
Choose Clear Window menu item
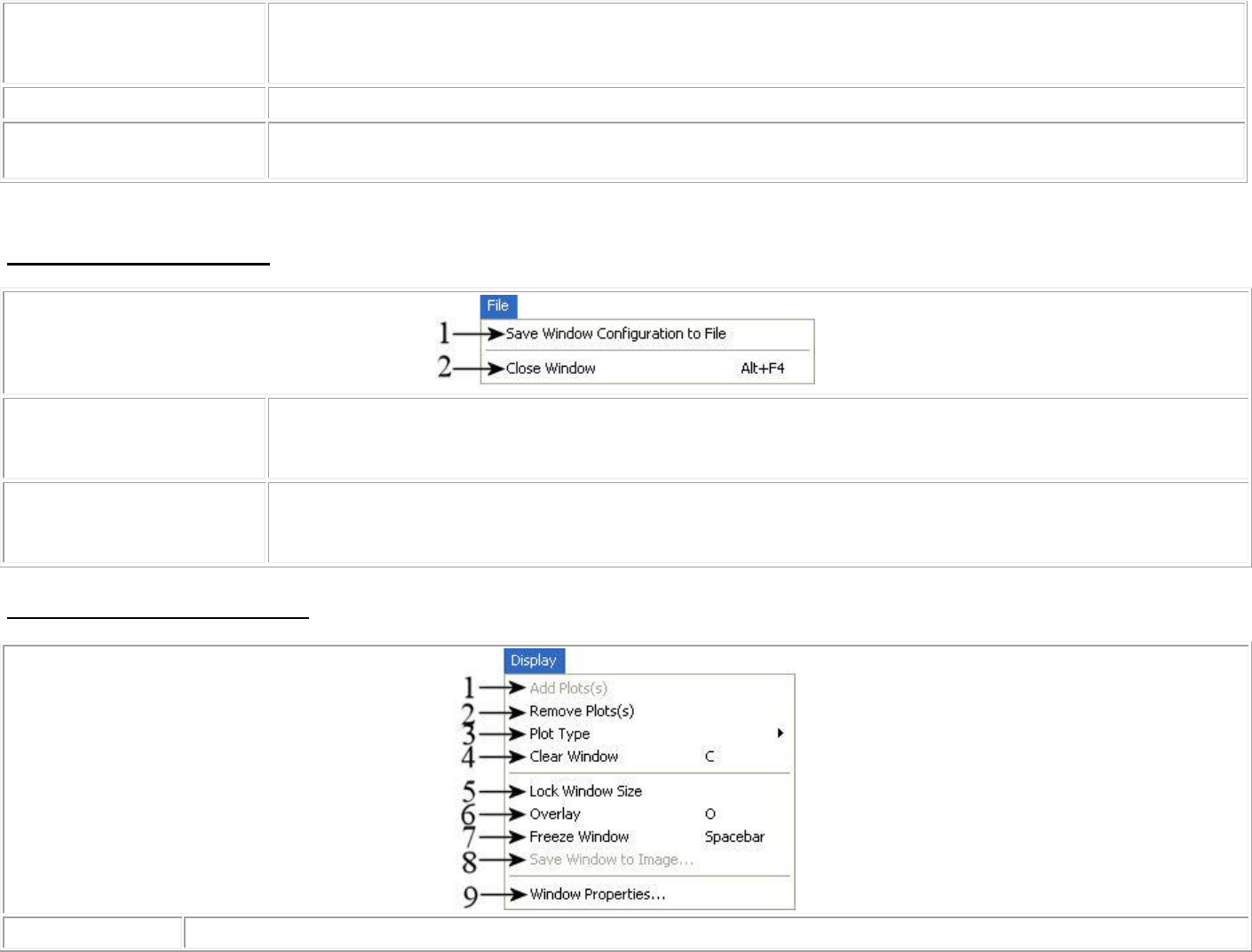(x=574, y=757)
